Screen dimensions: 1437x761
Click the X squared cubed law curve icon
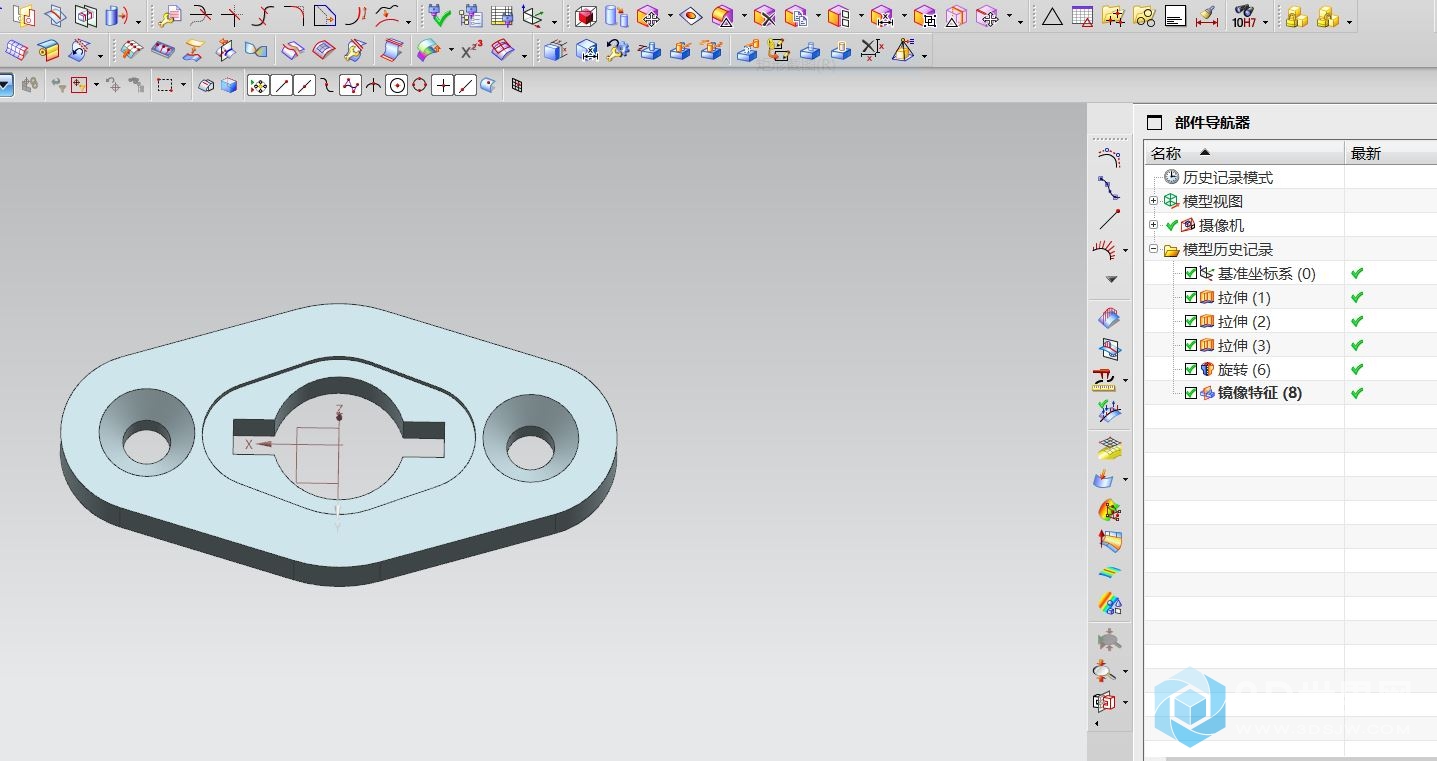(x=471, y=50)
